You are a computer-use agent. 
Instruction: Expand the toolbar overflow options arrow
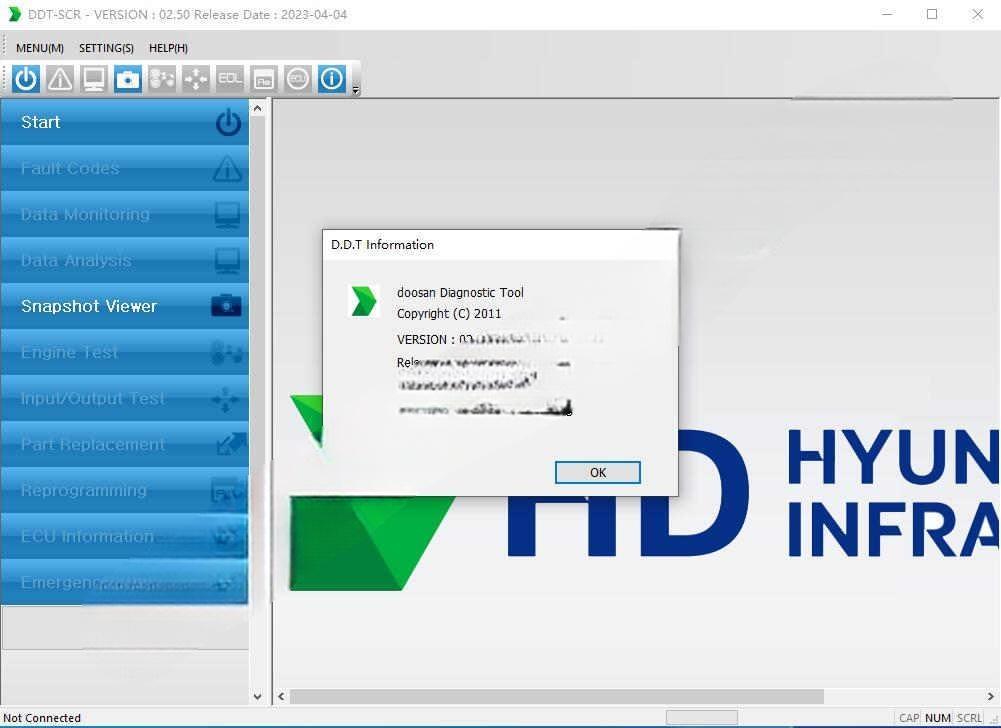(356, 90)
